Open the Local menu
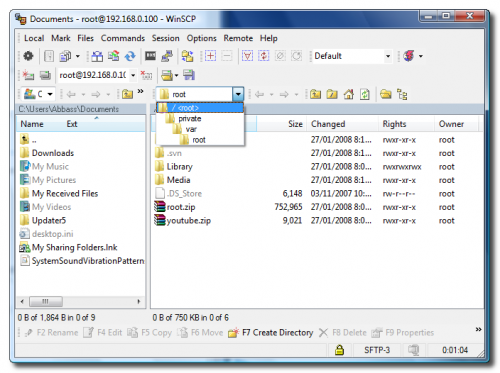Screen dimensions: 500x373 34,38
